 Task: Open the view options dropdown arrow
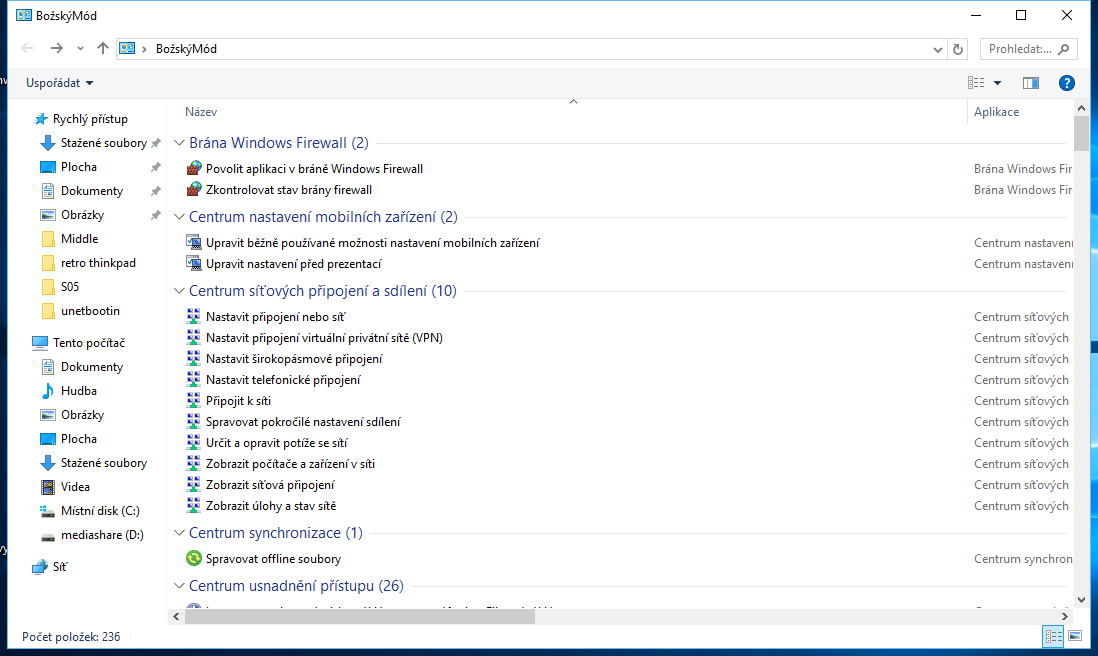[x=997, y=83]
